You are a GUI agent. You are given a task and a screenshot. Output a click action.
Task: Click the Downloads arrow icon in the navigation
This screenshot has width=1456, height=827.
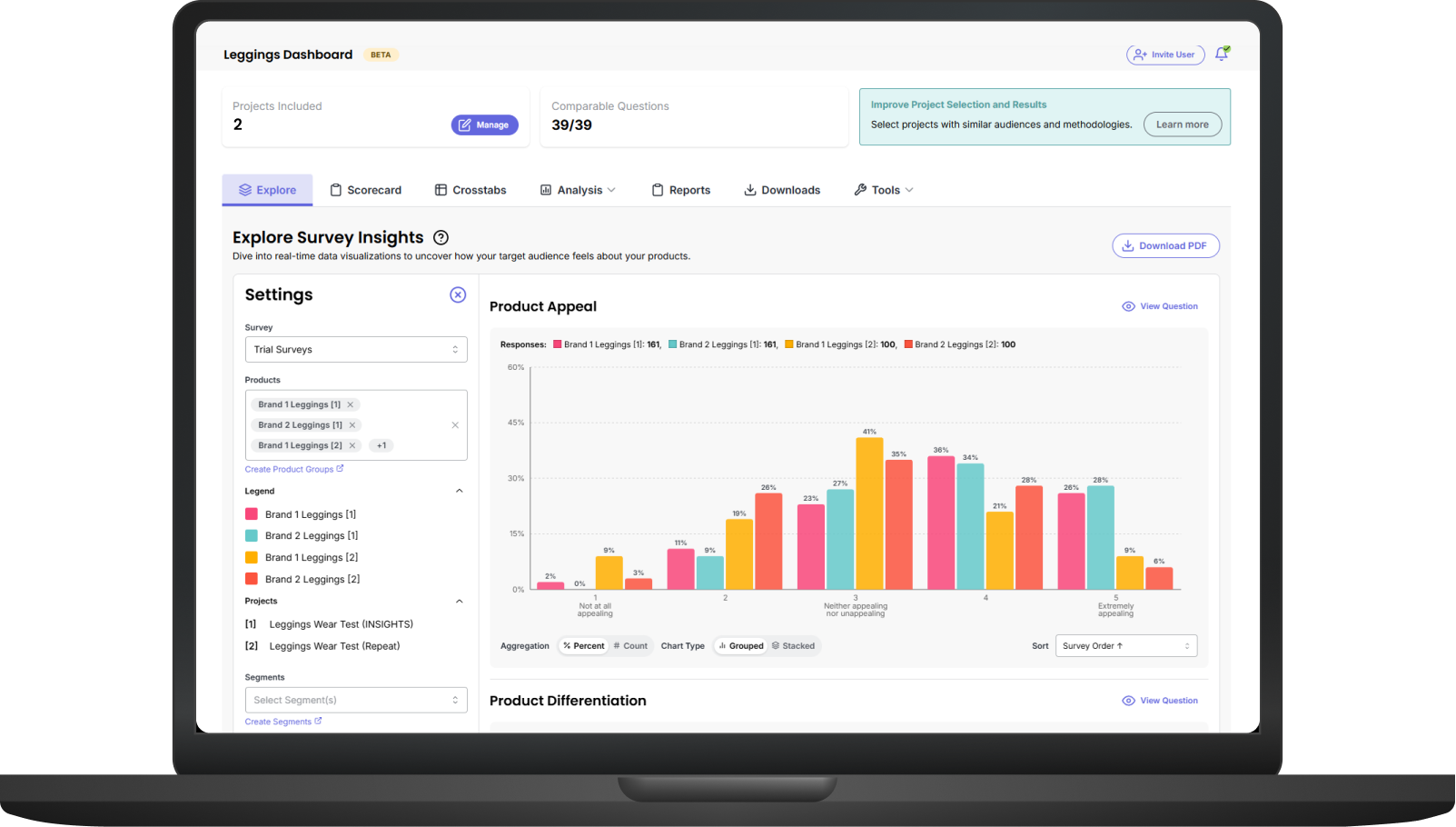click(x=749, y=189)
